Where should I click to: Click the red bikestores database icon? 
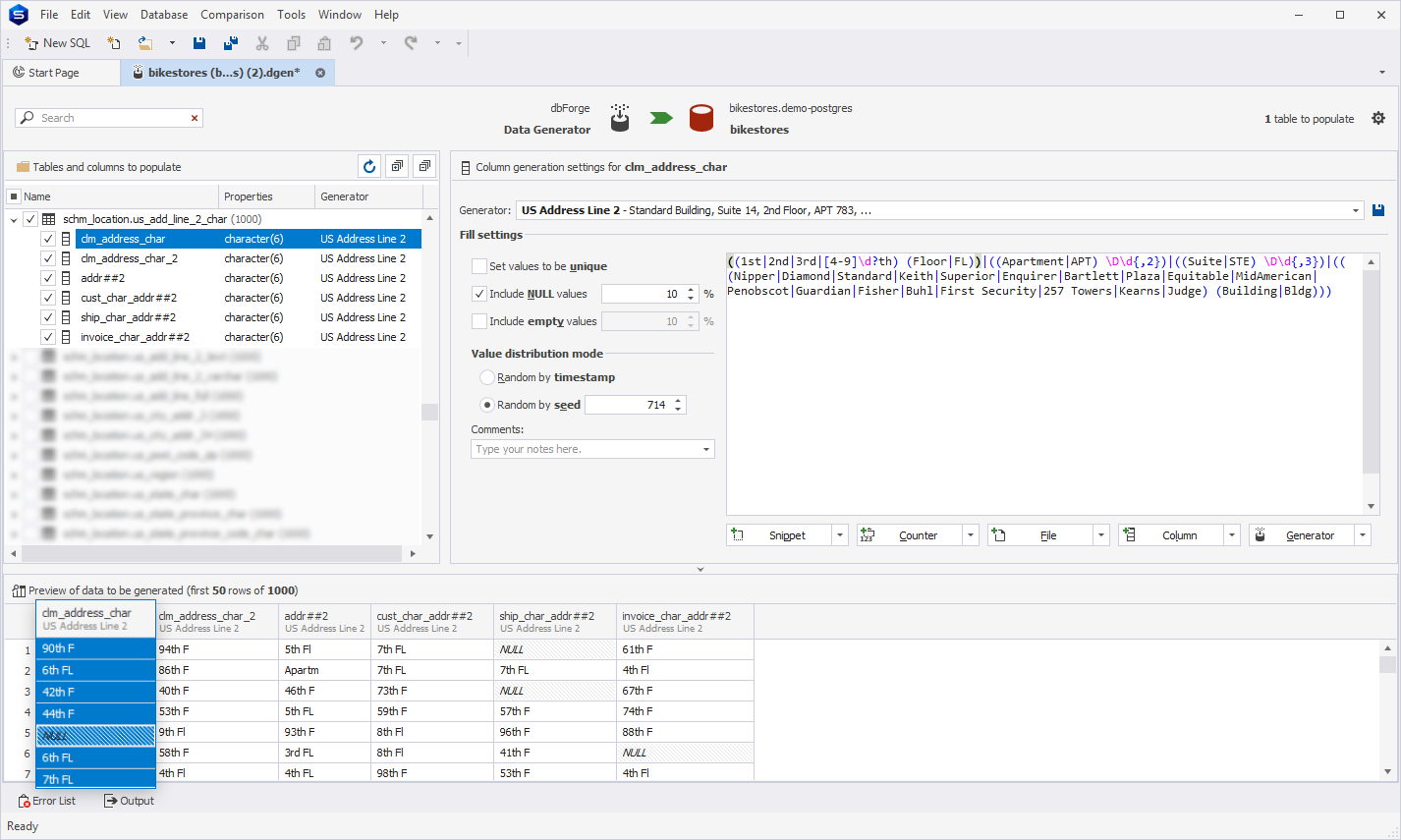(700, 118)
